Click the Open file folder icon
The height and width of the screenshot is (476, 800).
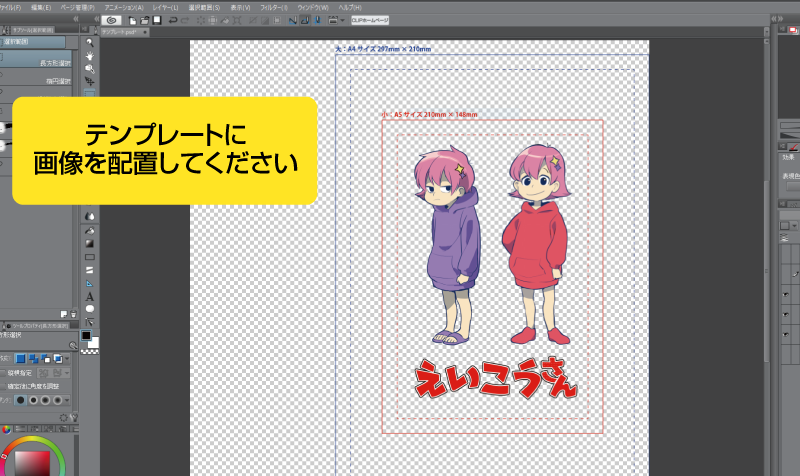pyautogui.click(x=144, y=20)
